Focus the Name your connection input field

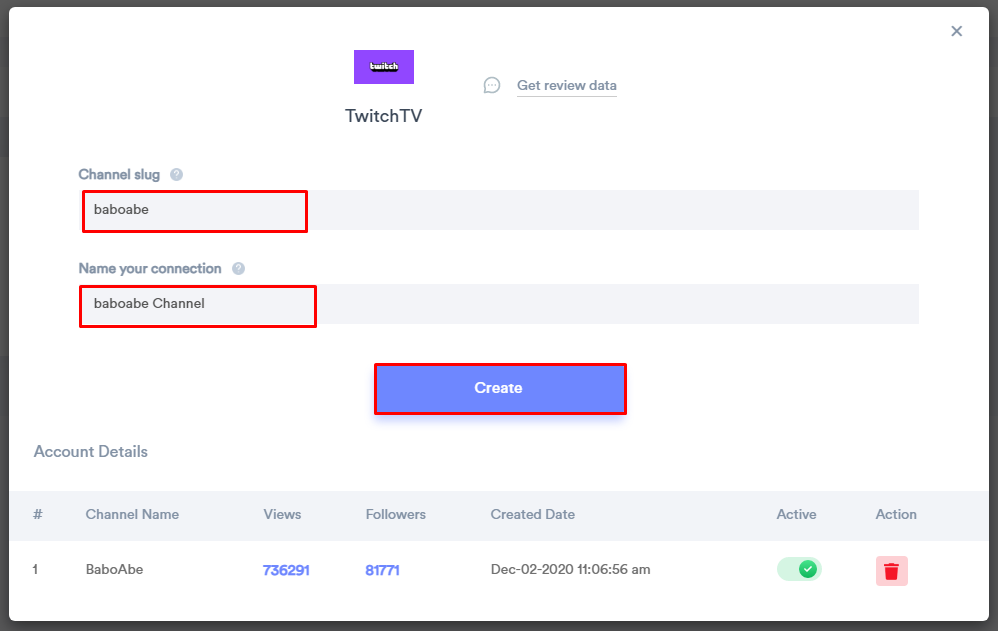click(499, 304)
